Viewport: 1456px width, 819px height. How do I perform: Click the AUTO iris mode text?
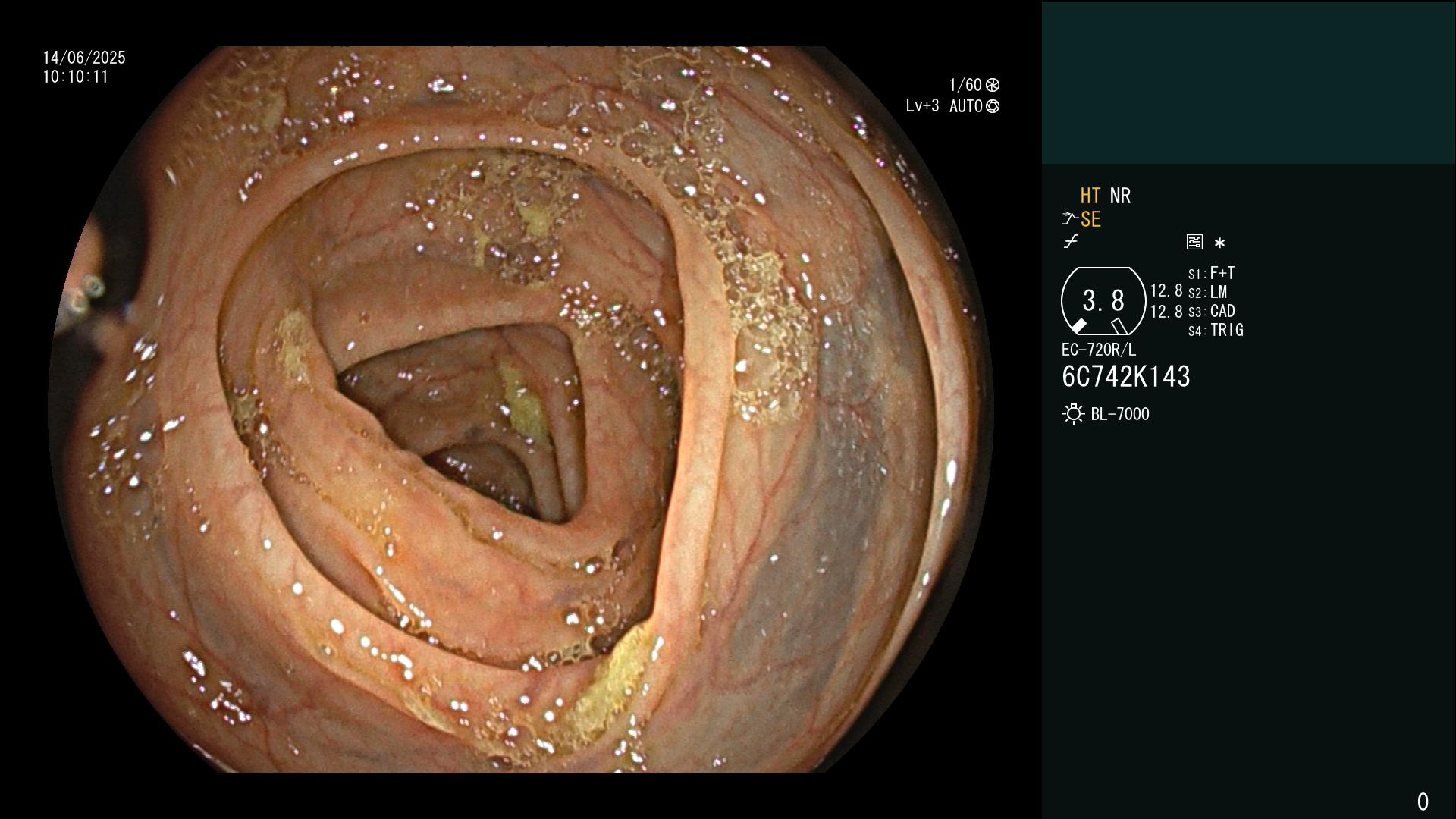[x=966, y=106]
